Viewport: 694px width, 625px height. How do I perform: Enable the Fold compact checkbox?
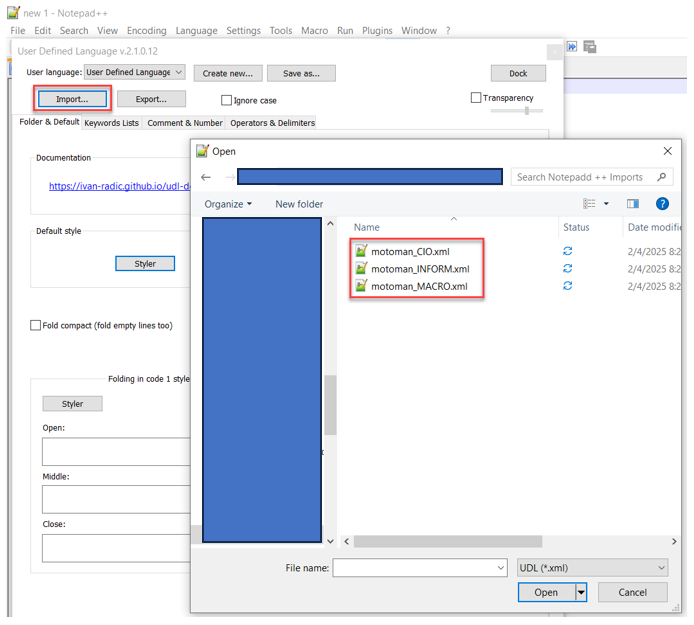35,325
